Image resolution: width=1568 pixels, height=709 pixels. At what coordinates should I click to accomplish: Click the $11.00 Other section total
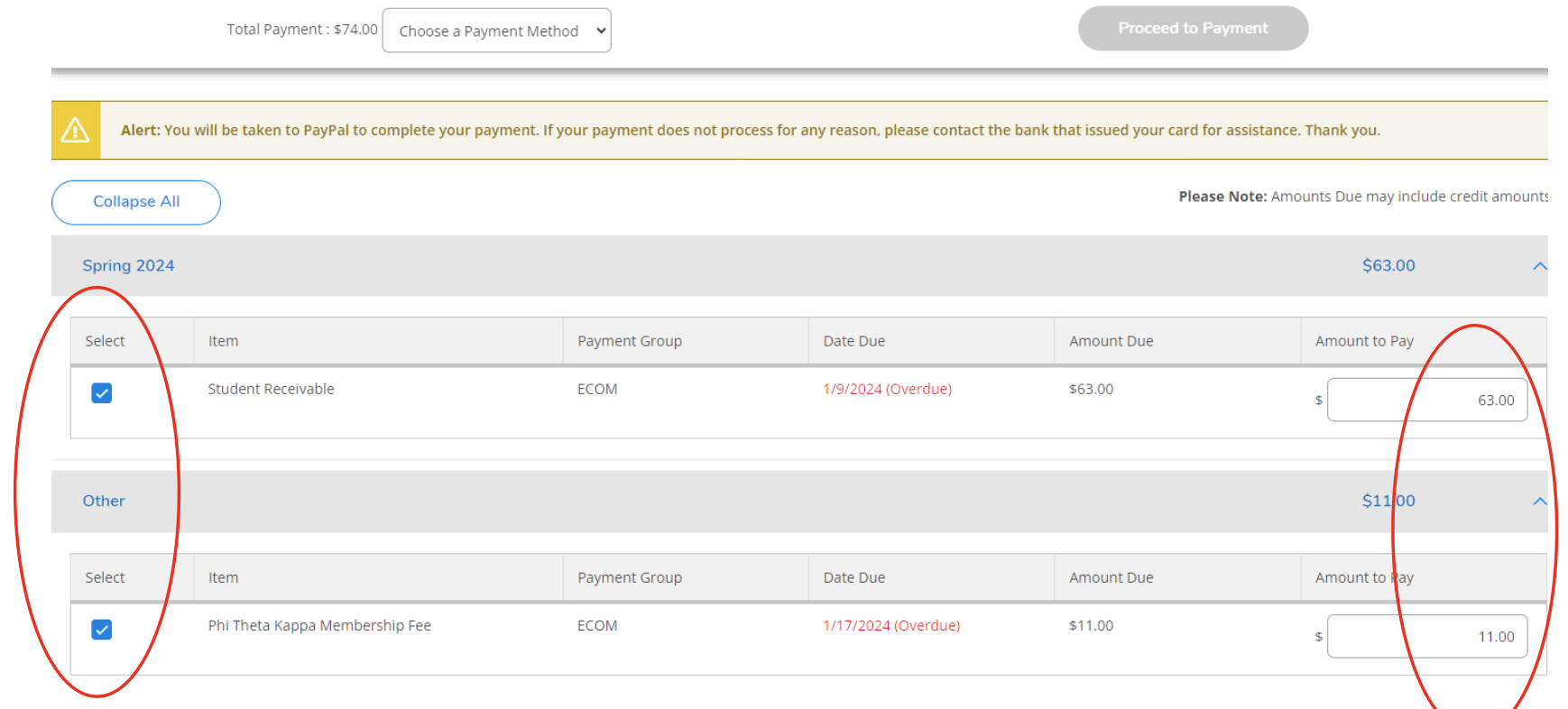coord(1388,502)
